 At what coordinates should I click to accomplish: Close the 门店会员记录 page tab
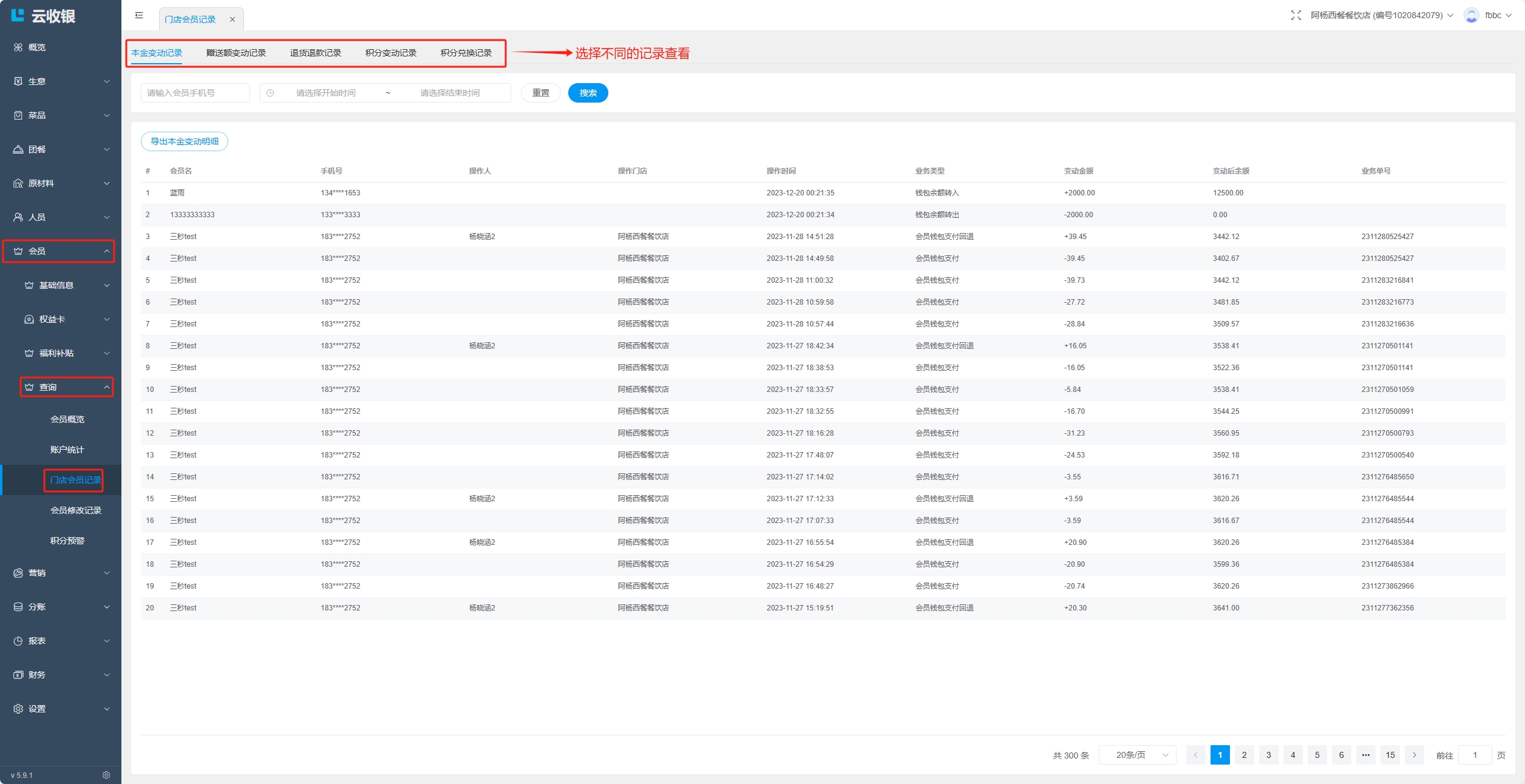coord(232,19)
